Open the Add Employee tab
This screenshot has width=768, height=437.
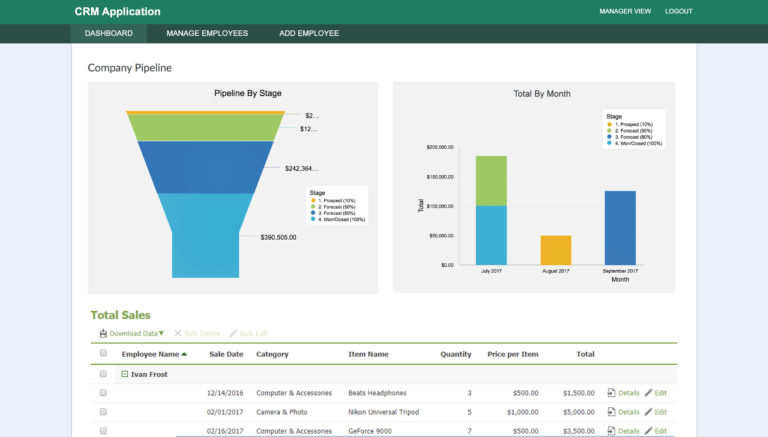tap(309, 33)
